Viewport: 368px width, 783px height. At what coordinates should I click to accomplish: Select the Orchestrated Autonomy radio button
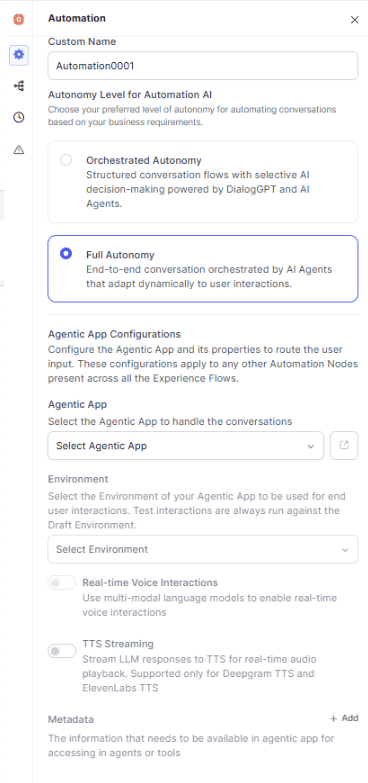click(66, 160)
